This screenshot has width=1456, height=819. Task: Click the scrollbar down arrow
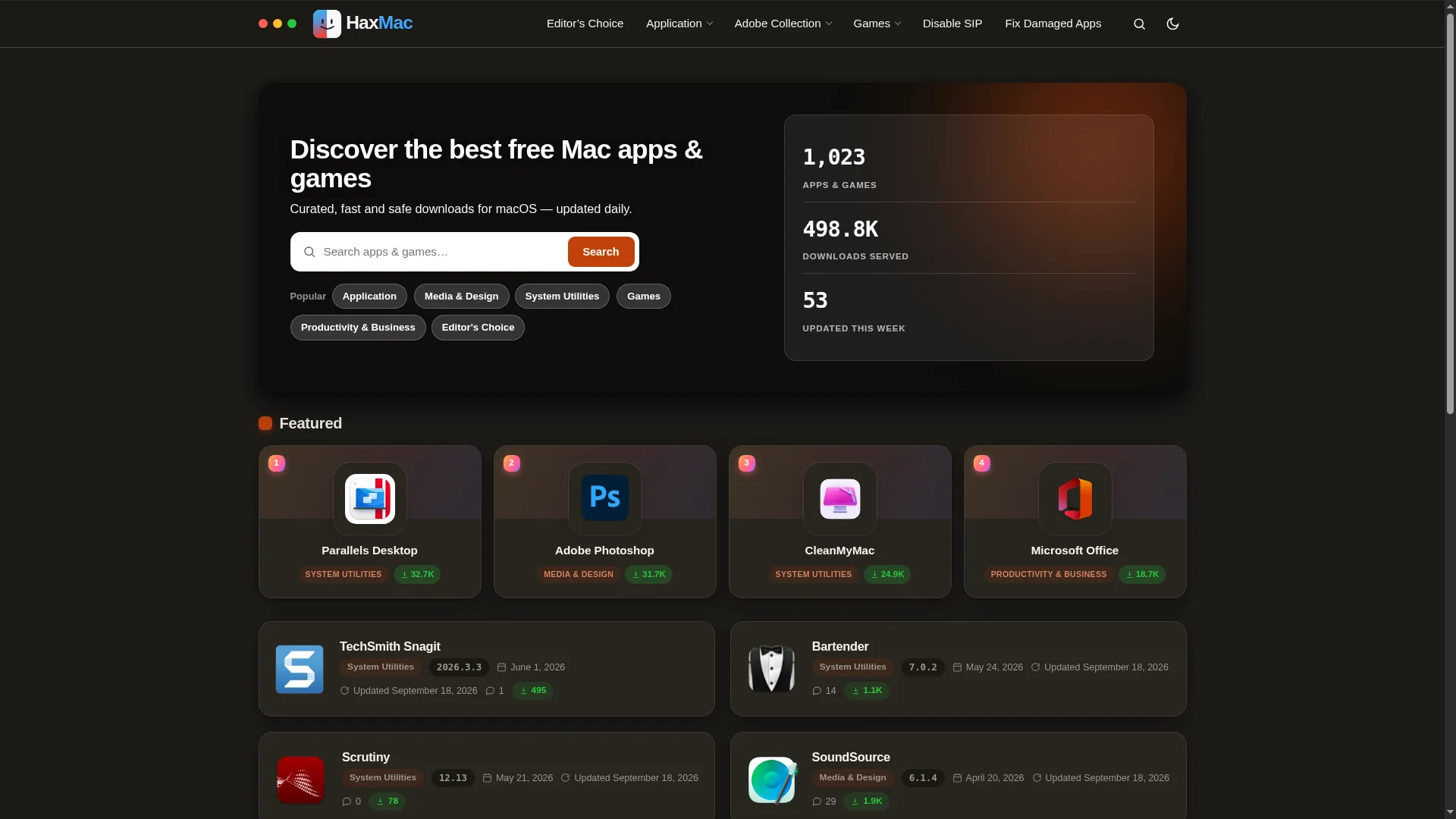coord(1450,812)
